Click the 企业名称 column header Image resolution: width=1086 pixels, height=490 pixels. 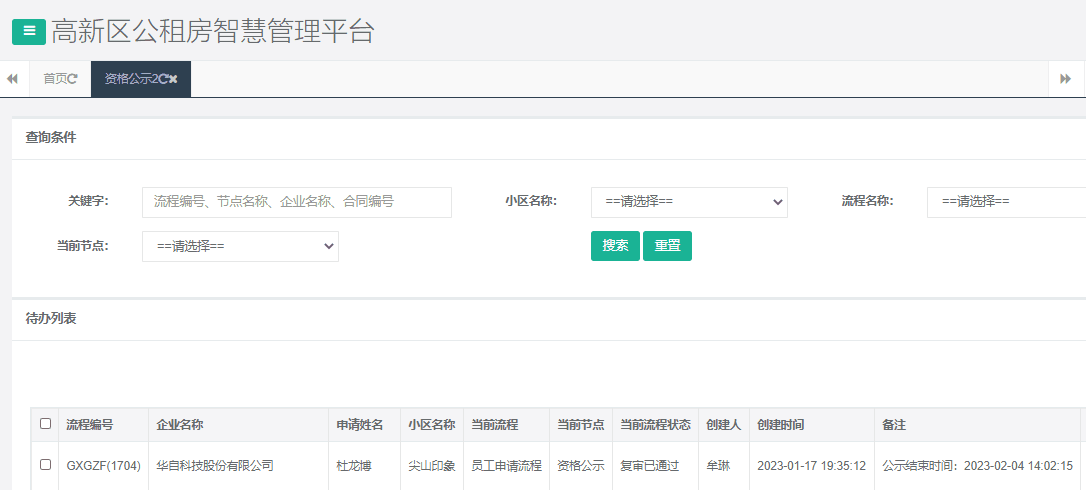(180, 425)
